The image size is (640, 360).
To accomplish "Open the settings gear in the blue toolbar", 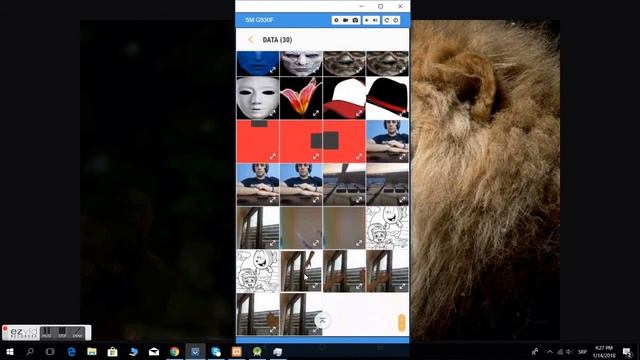I will pyautogui.click(x=336, y=20).
